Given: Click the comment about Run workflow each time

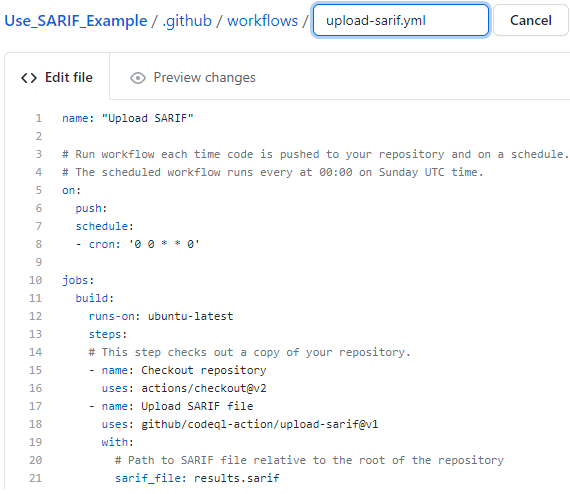Looking at the screenshot, I should [315, 154].
